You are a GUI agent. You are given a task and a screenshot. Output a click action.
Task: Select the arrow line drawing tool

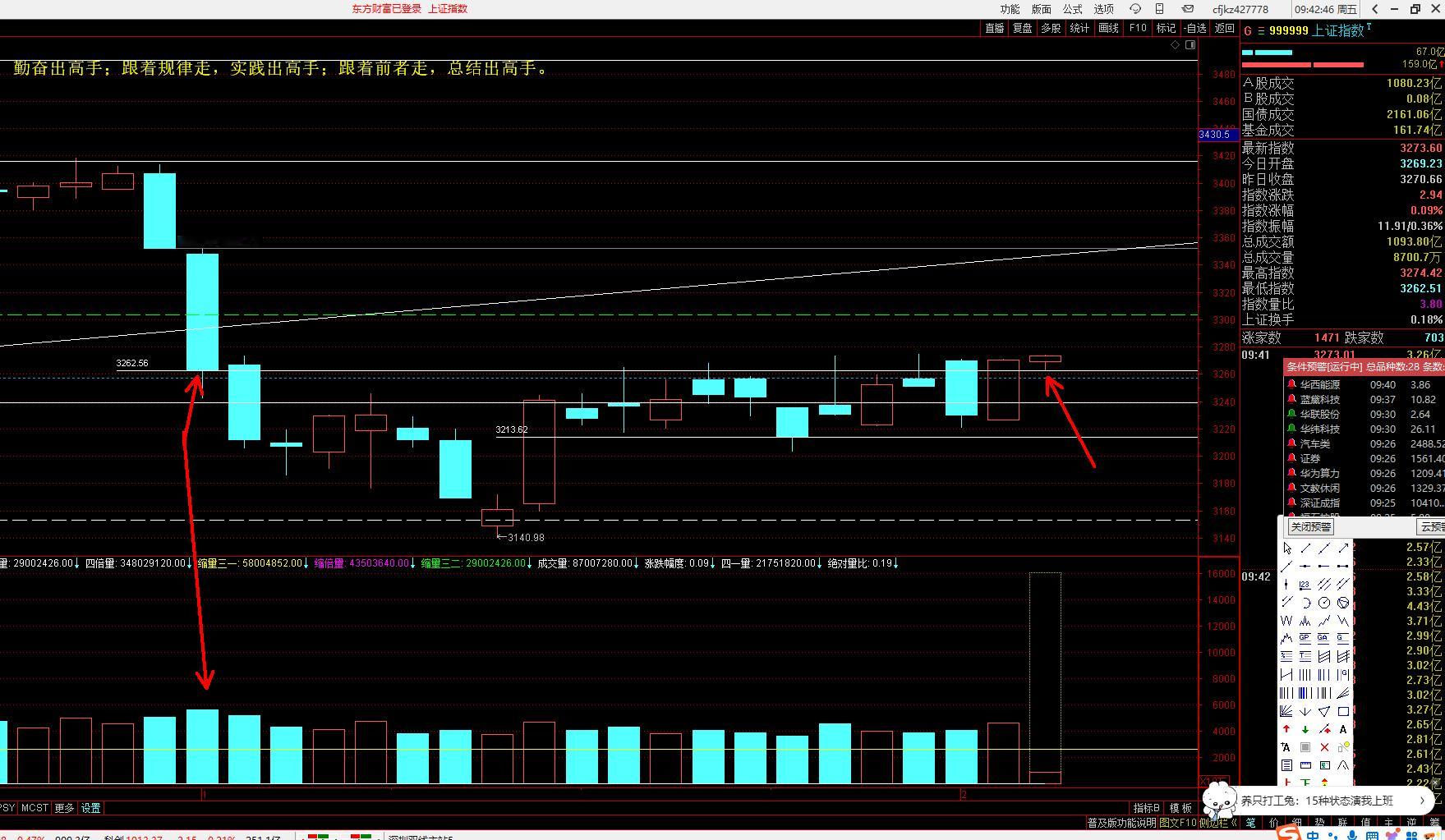(1343, 548)
